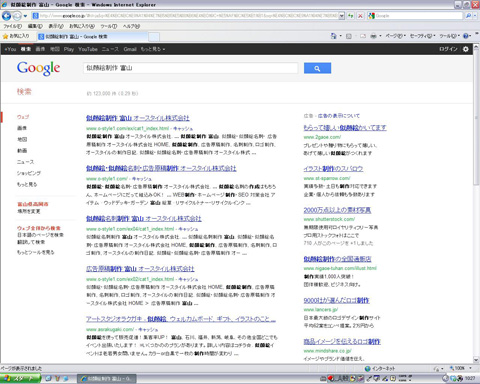The width and height of the screenshot is (480, 384).
Task: Click +You in the Google black bar
Action: (10, 49)
